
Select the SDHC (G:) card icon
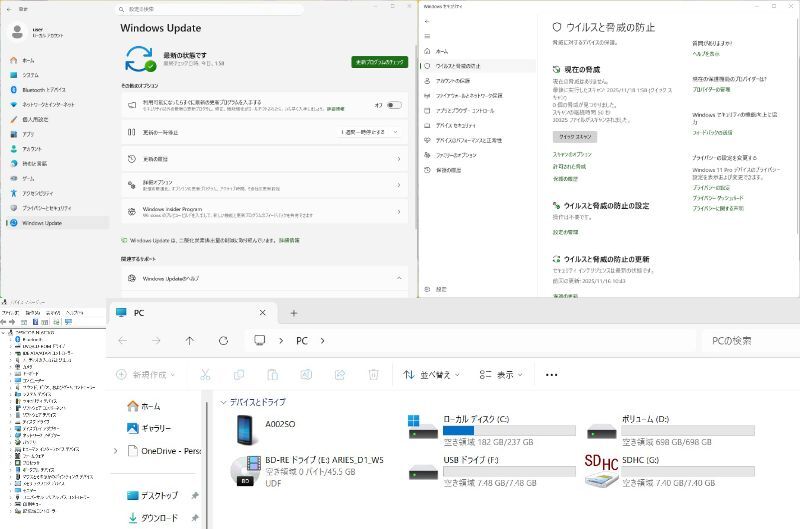pyautogui.click(x=600, y=468)
